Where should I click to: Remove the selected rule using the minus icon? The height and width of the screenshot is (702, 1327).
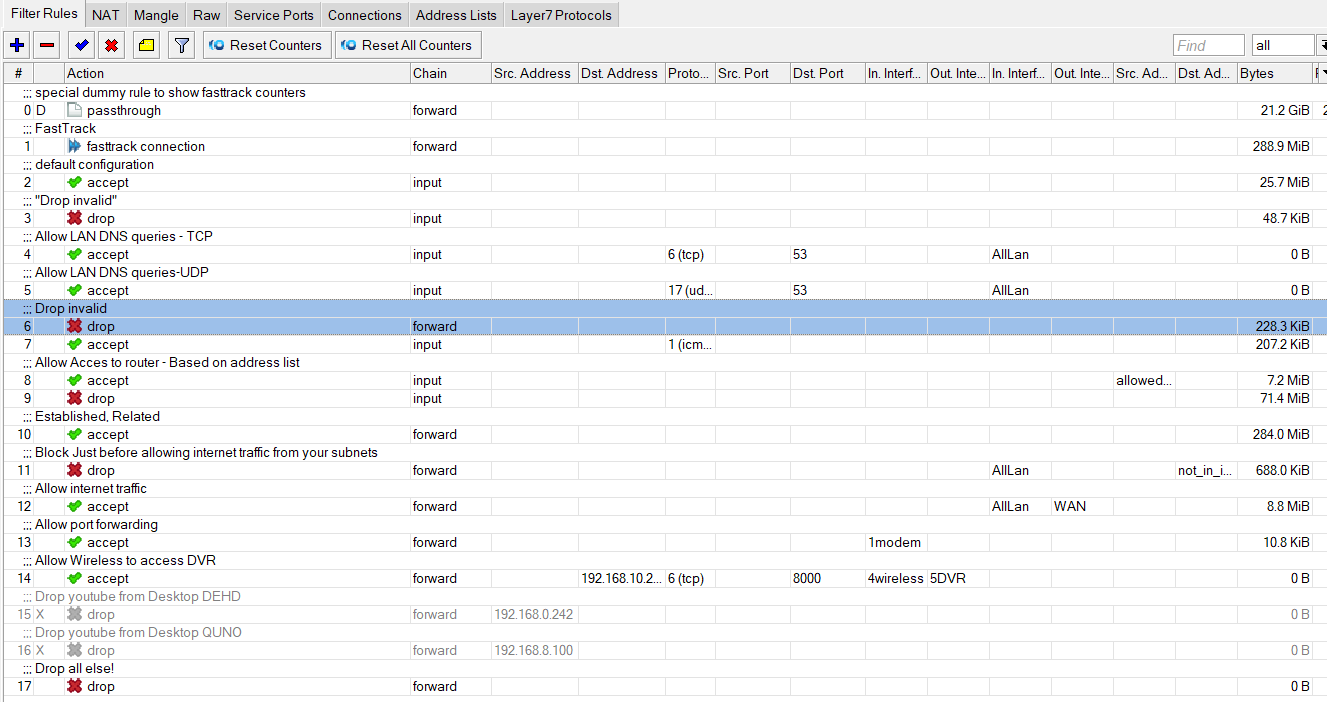point(46,45)
